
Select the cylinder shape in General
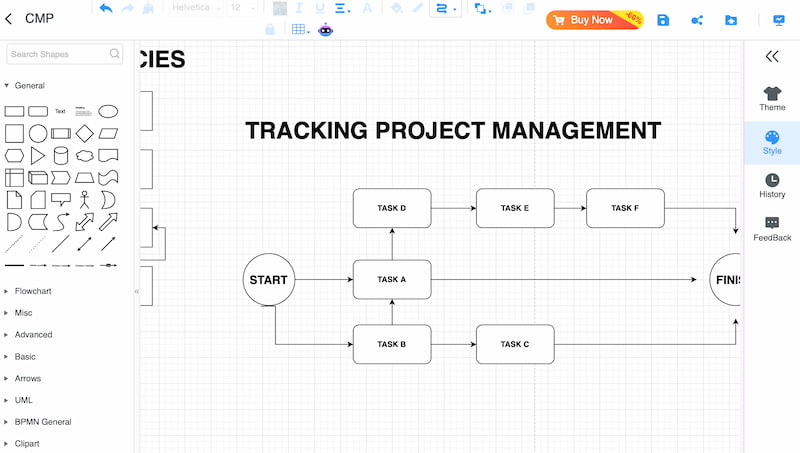(x=61, y=156)
